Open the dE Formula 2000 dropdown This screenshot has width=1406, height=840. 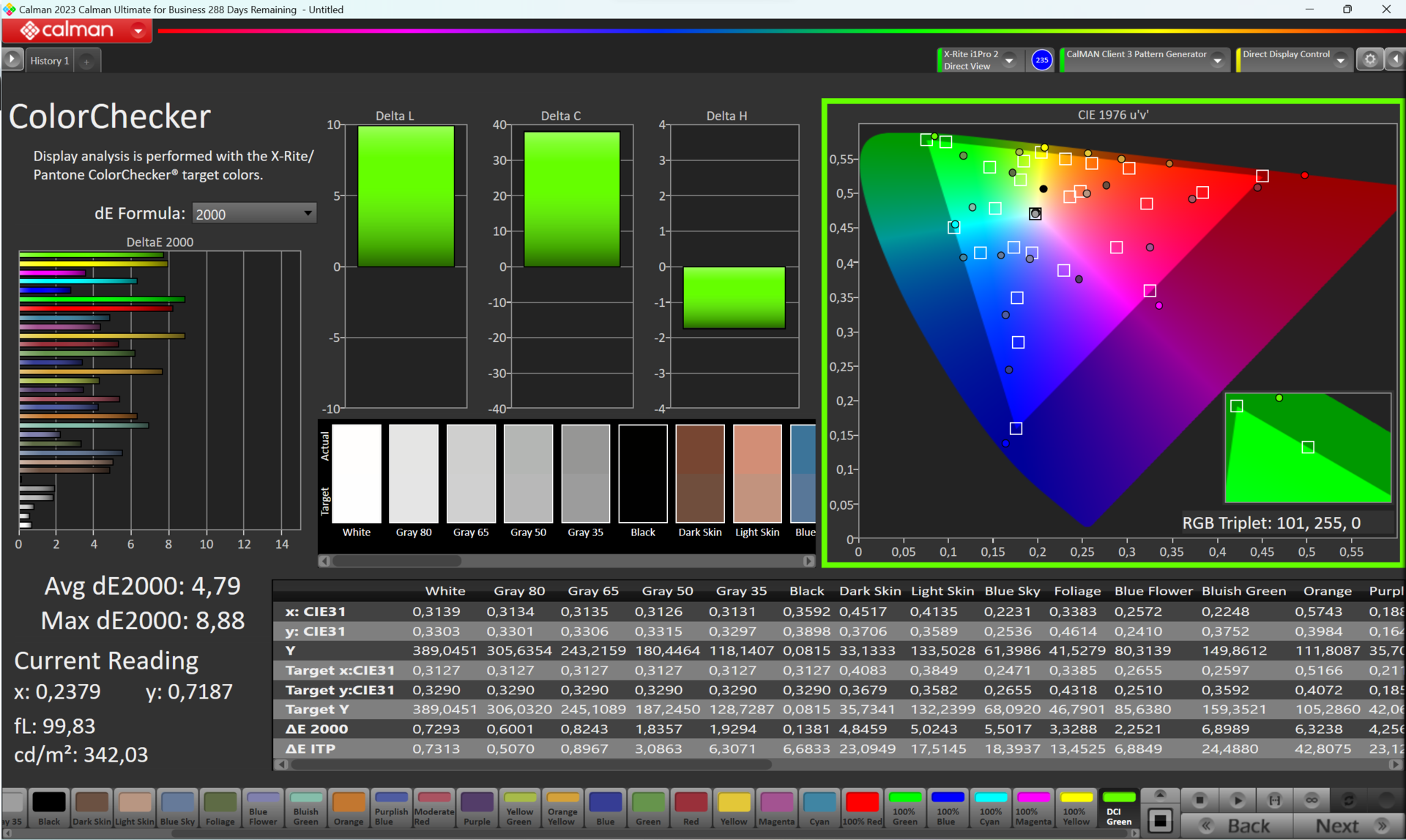(x=253, y=214)
